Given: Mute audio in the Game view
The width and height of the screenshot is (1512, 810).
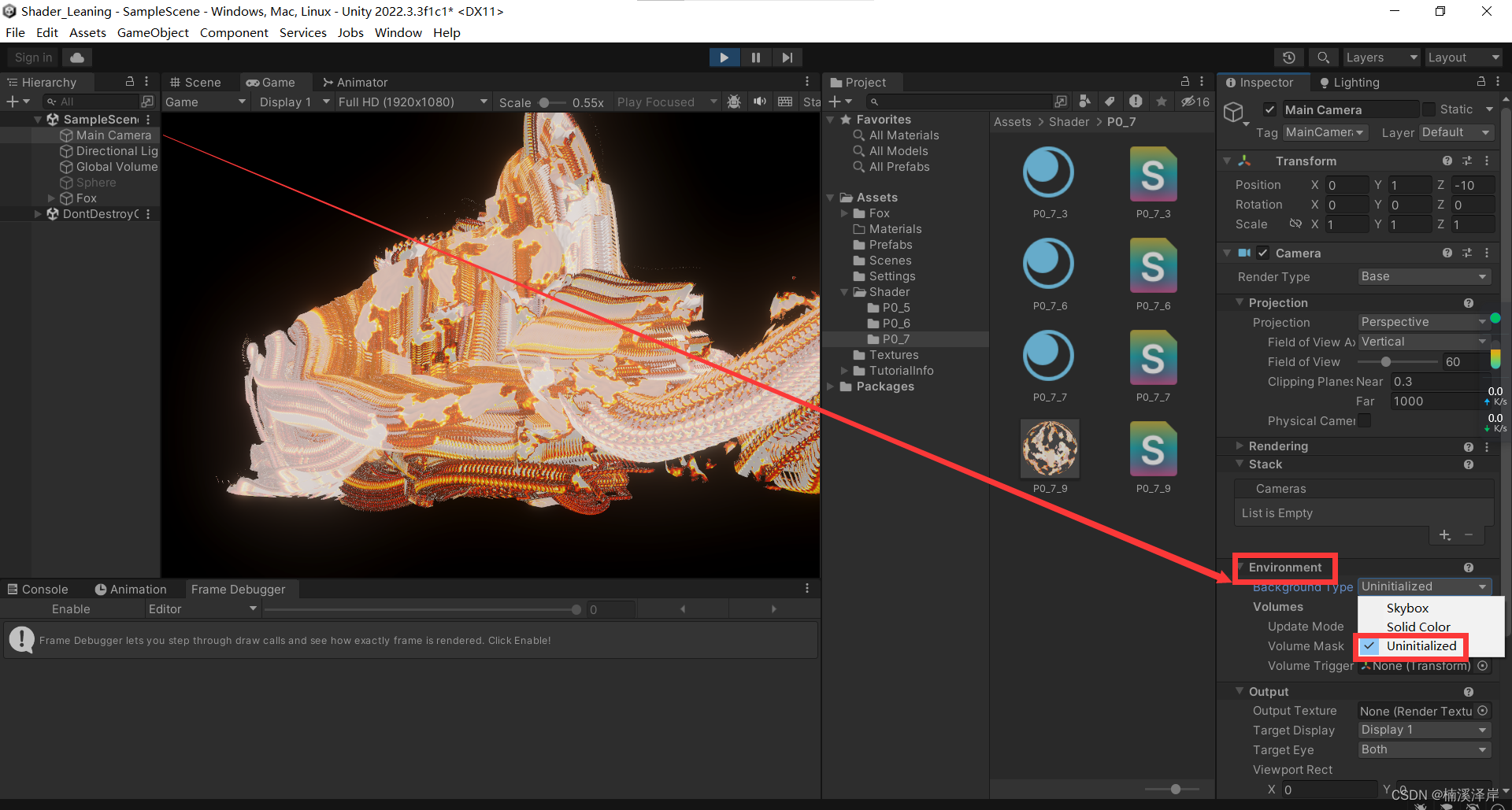Looking at the screenshot, I should (760, 102).
